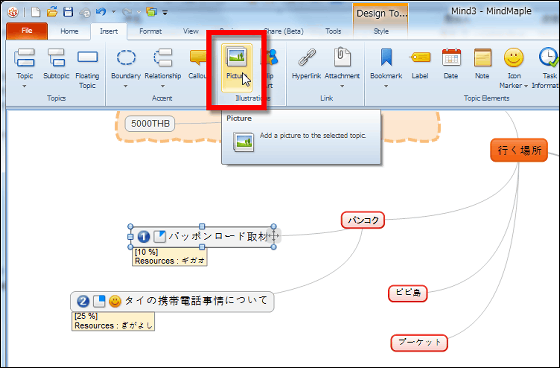Open the Style tab under Design Tools
The image size is (560, 368).
pos(381,31)
